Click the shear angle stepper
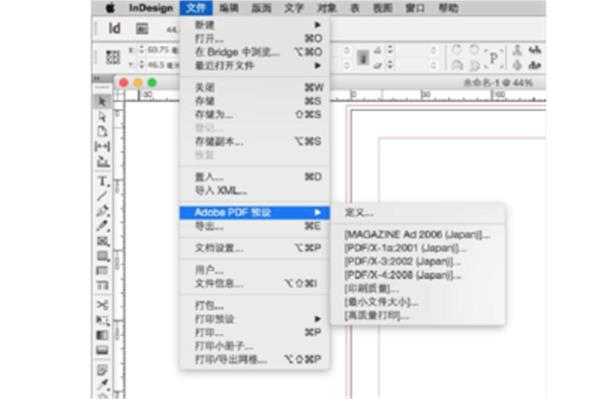The width and height of the screenshot is (600, 400). [x=390, y=65]
